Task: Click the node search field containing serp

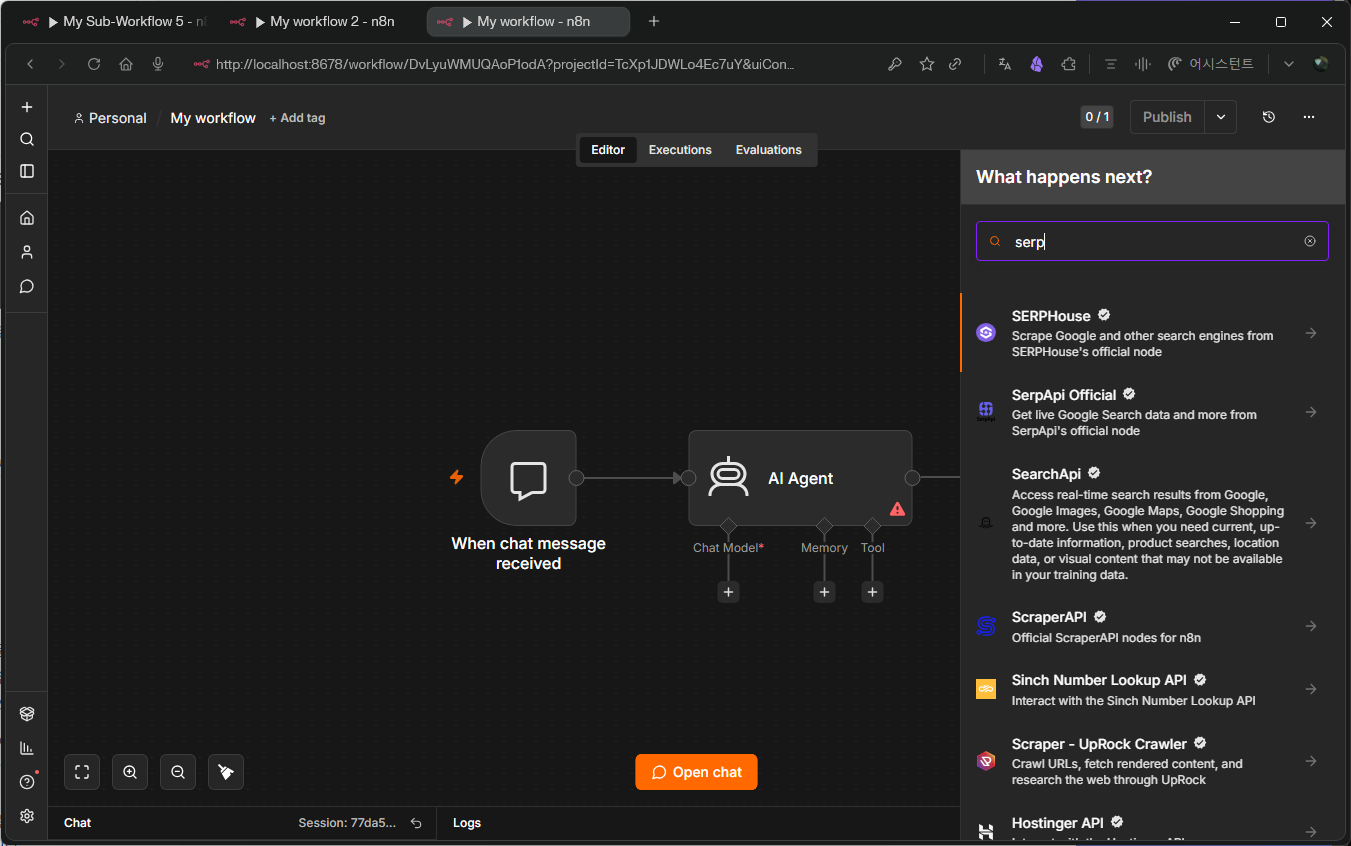Action: click(x=1152, y=241)
